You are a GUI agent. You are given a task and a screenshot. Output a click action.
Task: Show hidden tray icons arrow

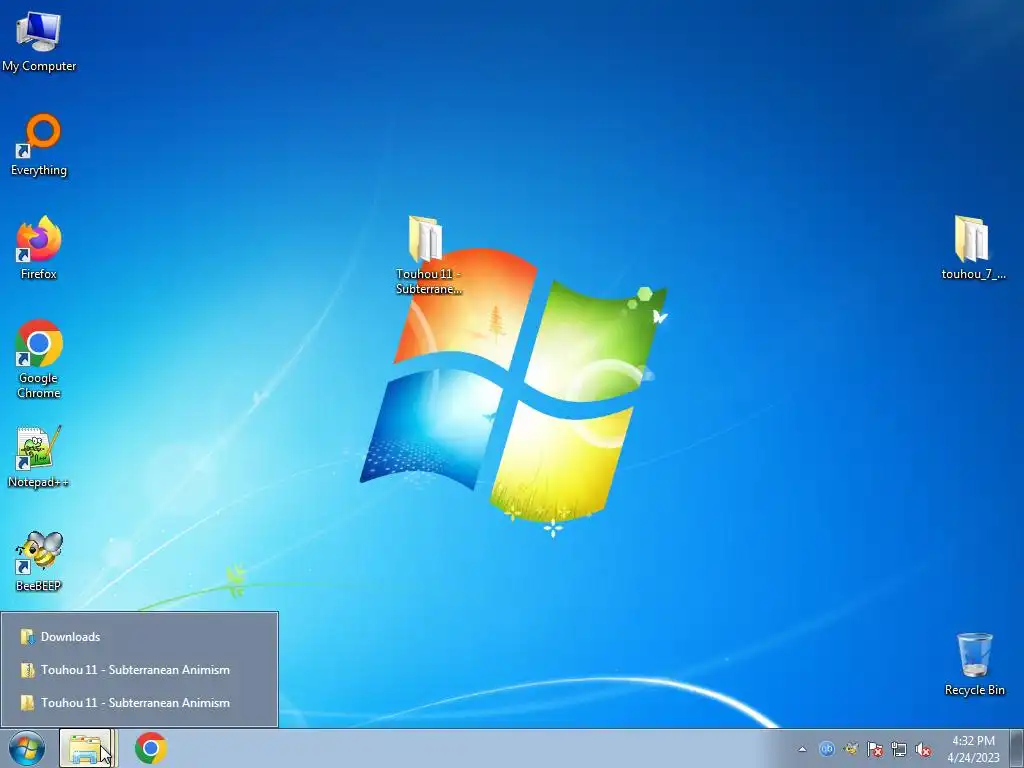point(802,749)
